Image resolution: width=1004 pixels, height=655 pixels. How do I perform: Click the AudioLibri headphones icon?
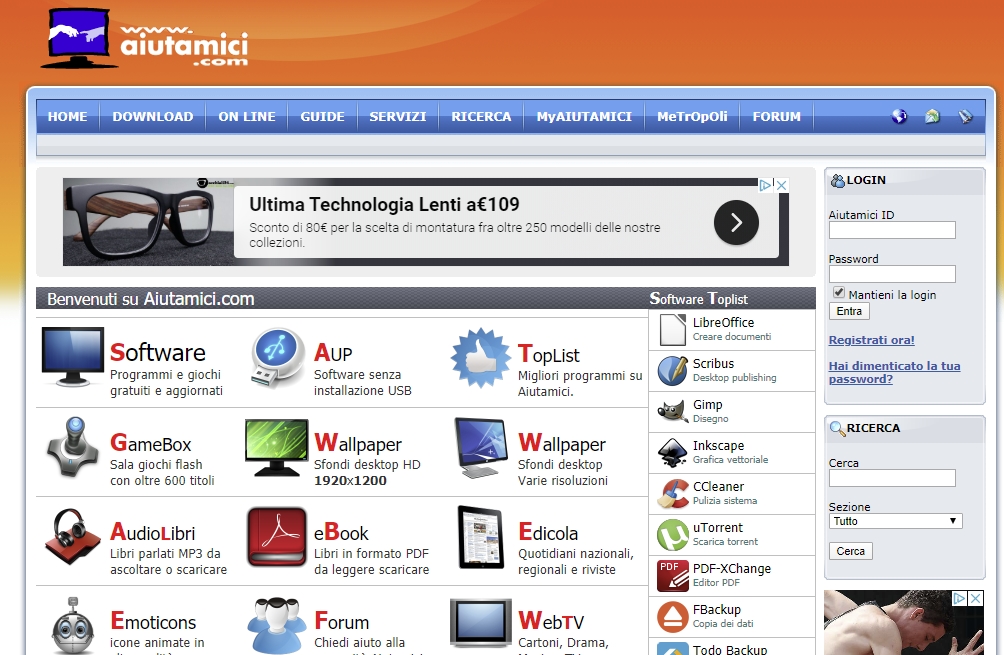coord(72,537)
